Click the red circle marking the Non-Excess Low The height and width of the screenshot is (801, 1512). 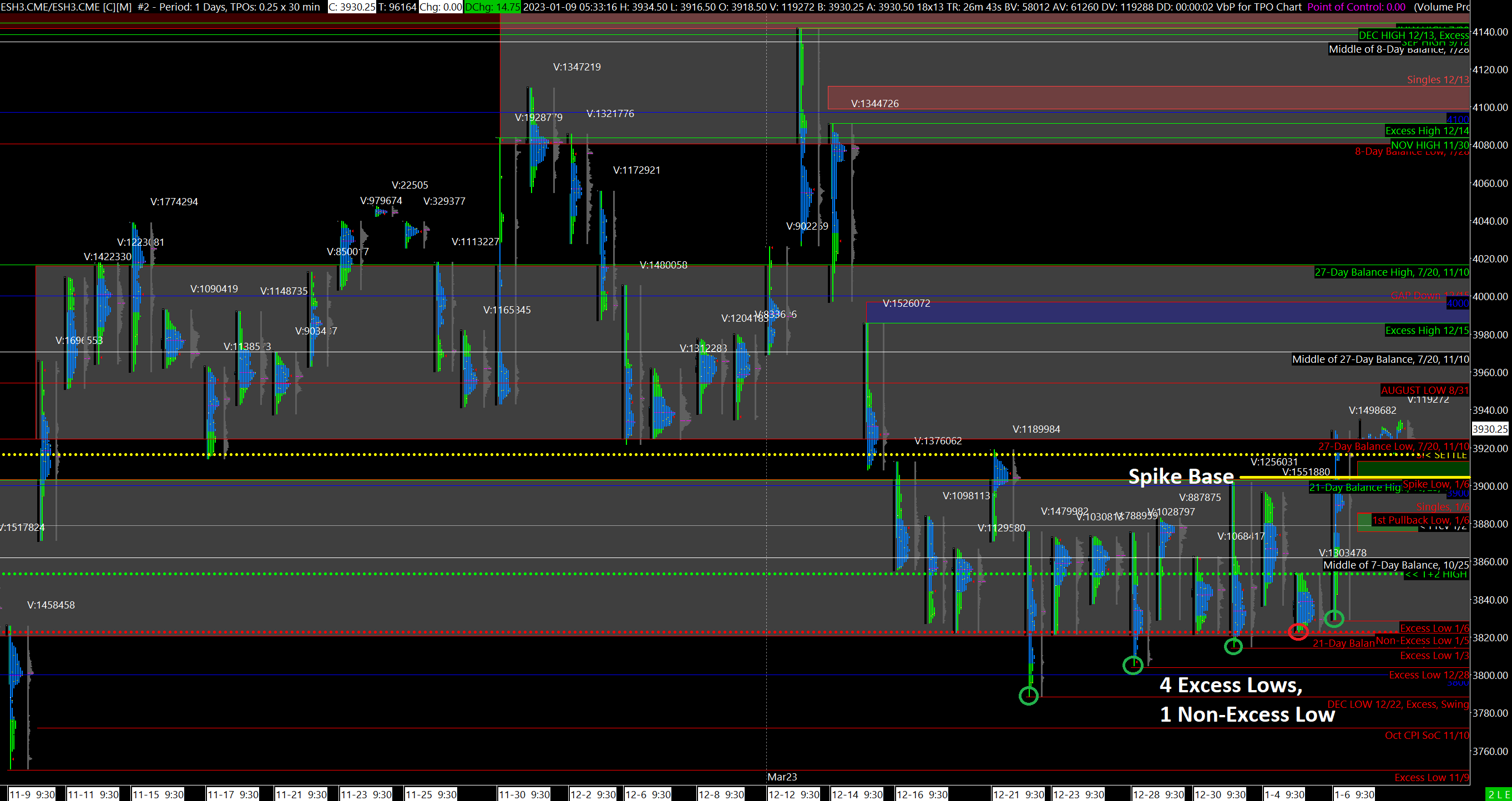(x=1298, y=632)
